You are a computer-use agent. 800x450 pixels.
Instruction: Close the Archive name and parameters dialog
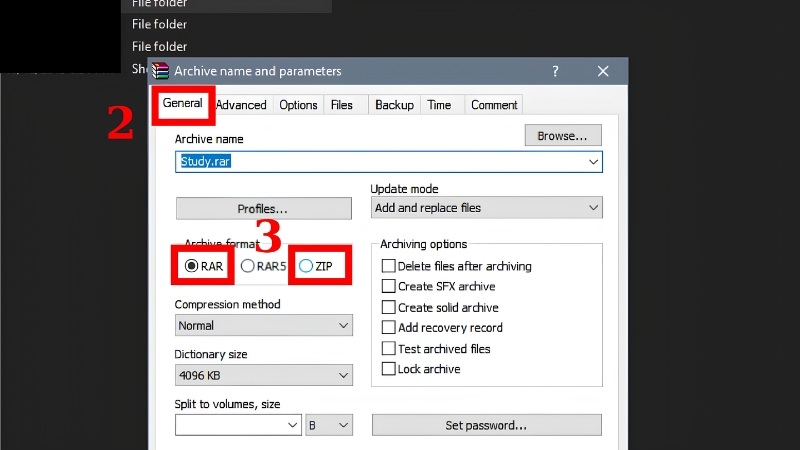coord(603,71)
